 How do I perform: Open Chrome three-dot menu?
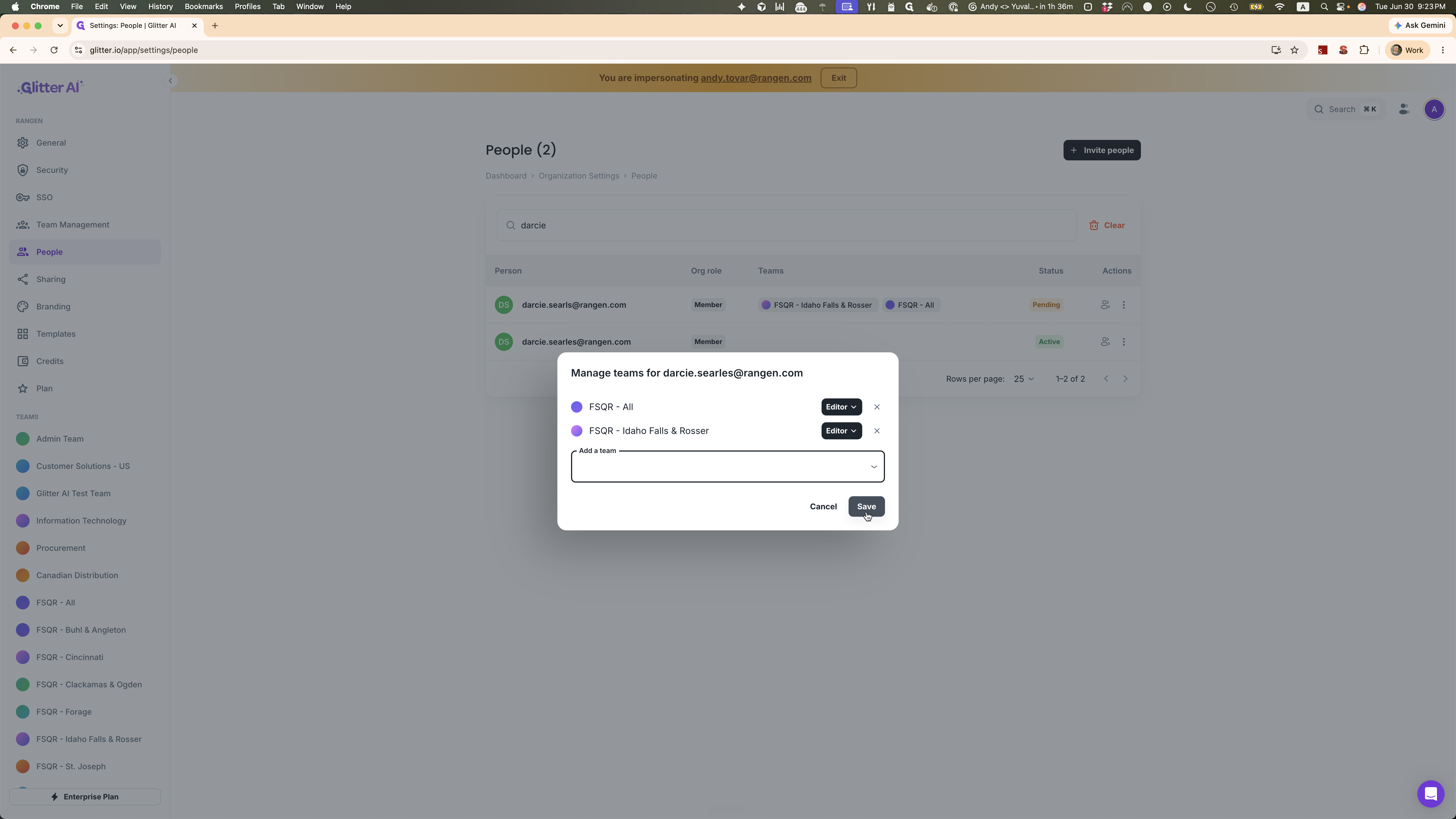[x=1443, y=50]
